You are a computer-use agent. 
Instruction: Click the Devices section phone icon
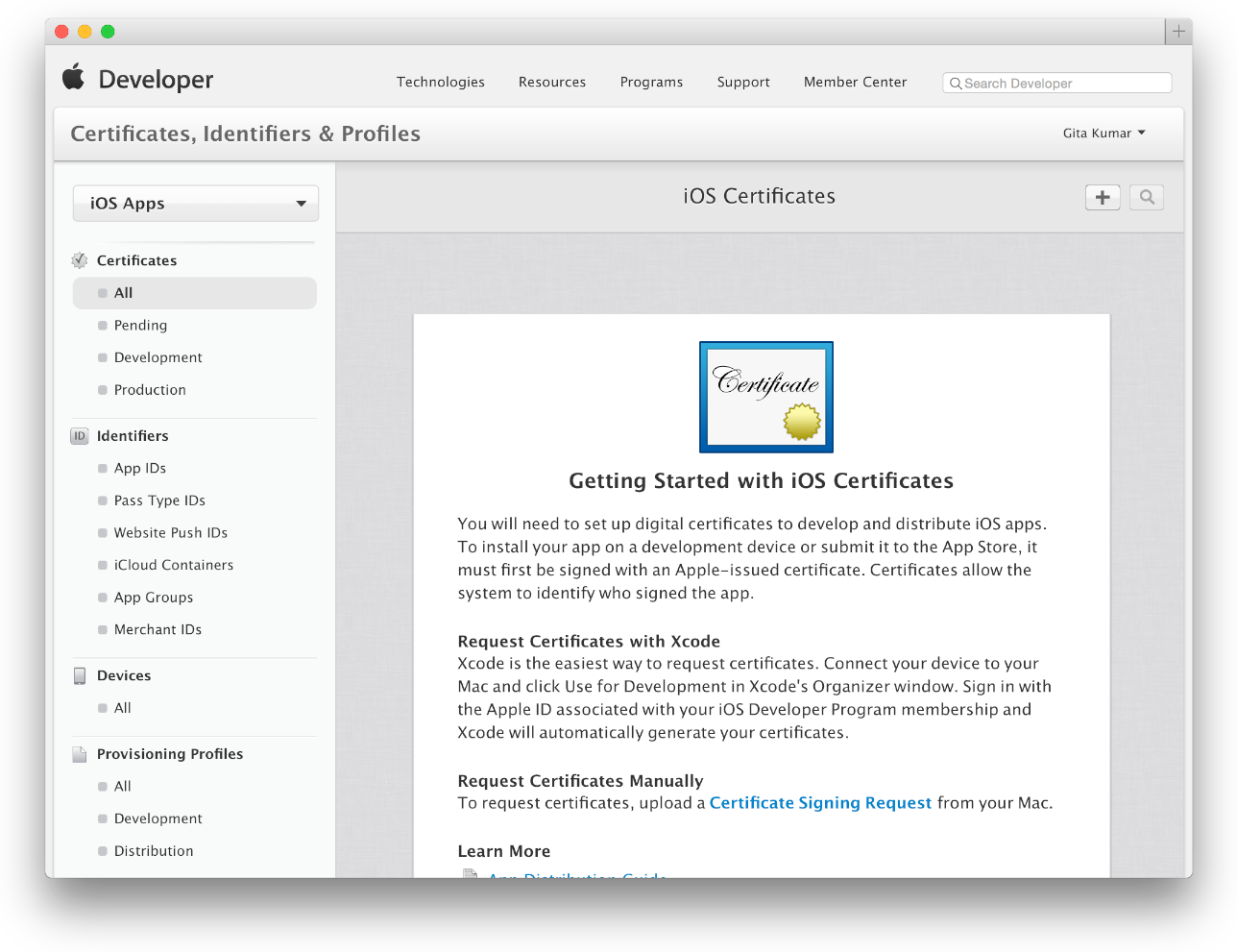80,676
